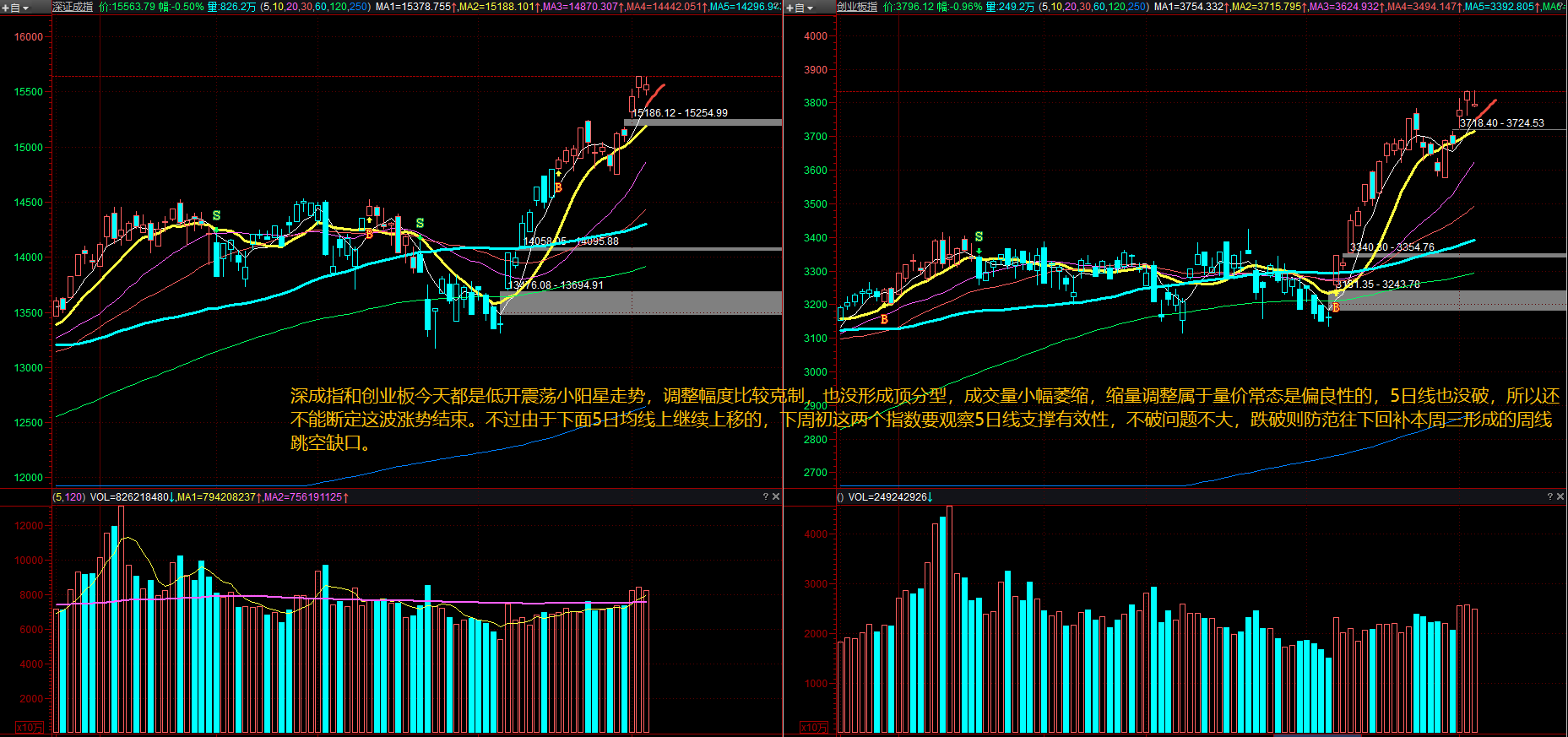Screen dimensions: 1568x737
Task: Click the 量:826.2万 volume readout
Action: point(232,7)
